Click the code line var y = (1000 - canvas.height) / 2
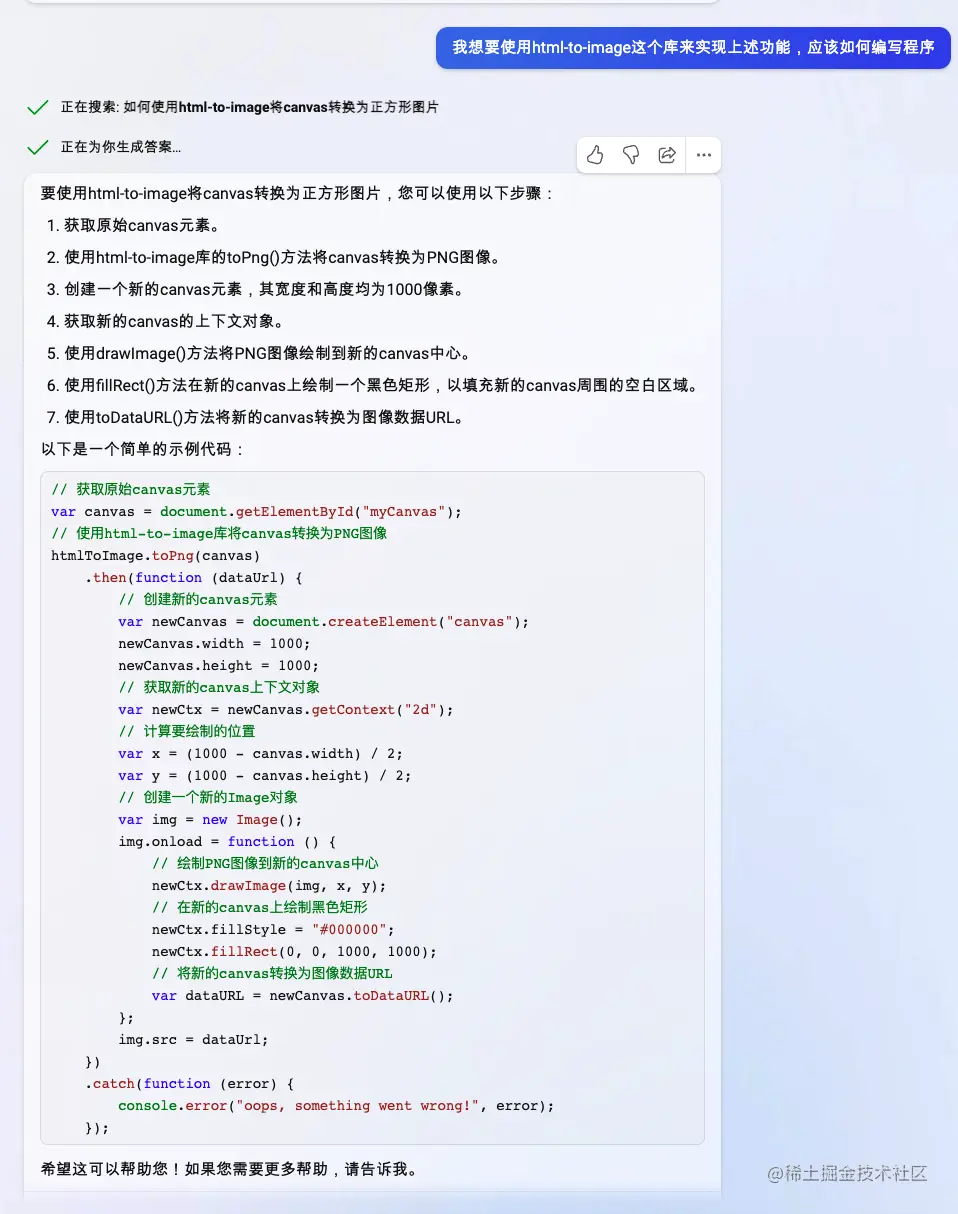Screen dimensions: 958x1214 pyautogui.click(x=265, y=775)
